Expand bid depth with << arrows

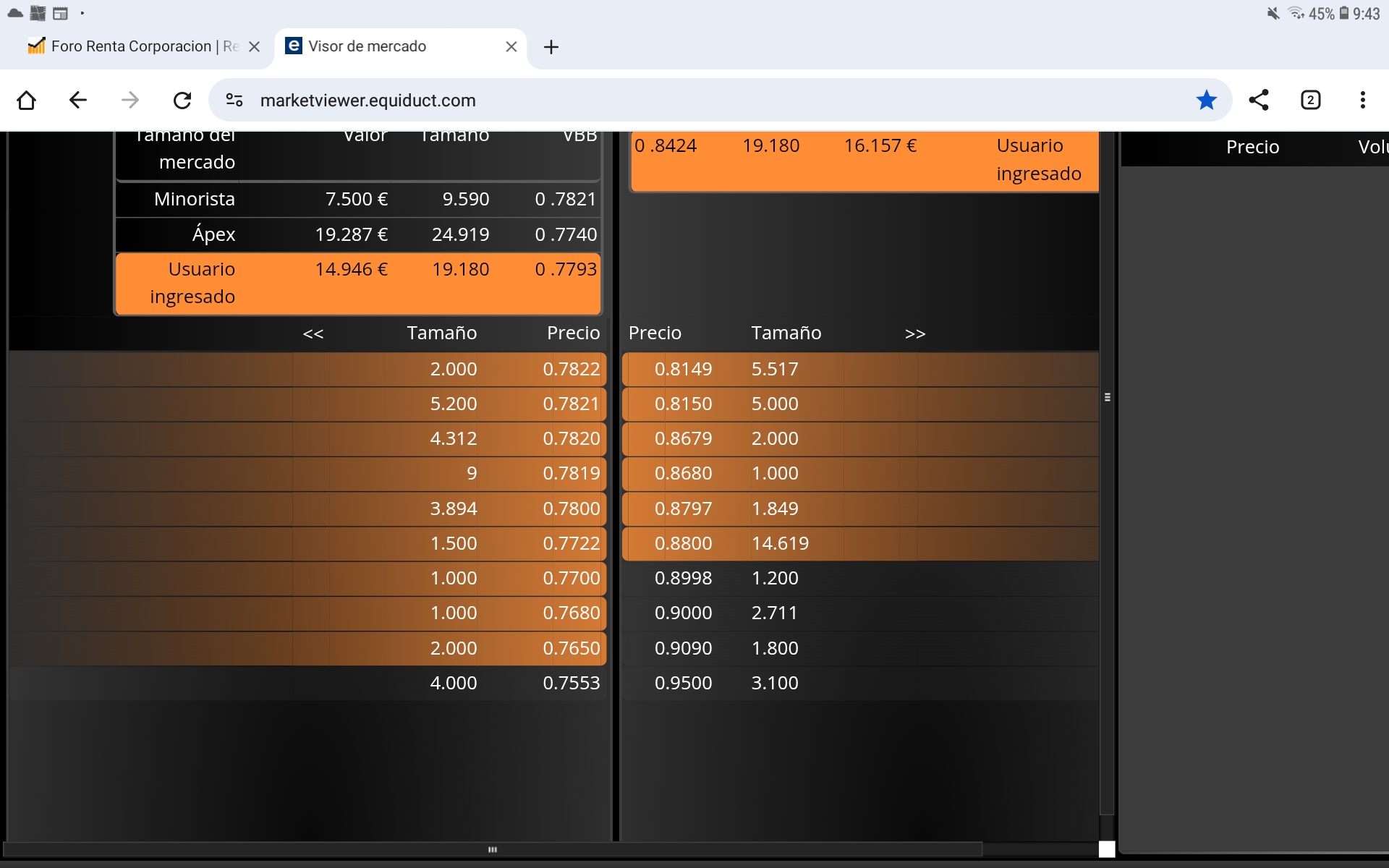tap(313, 334)
